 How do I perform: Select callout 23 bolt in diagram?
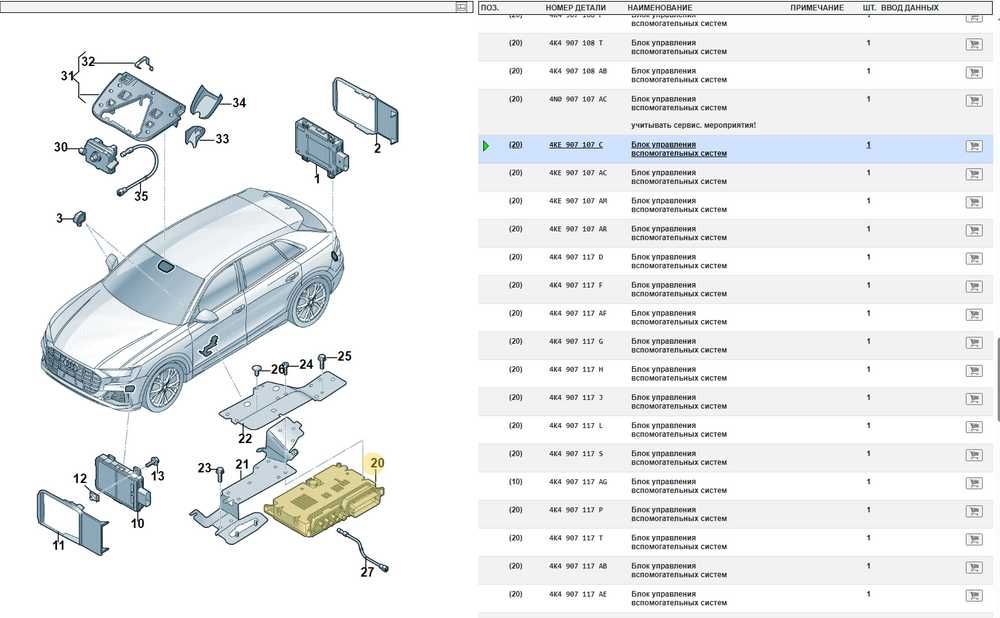point(204,467)
